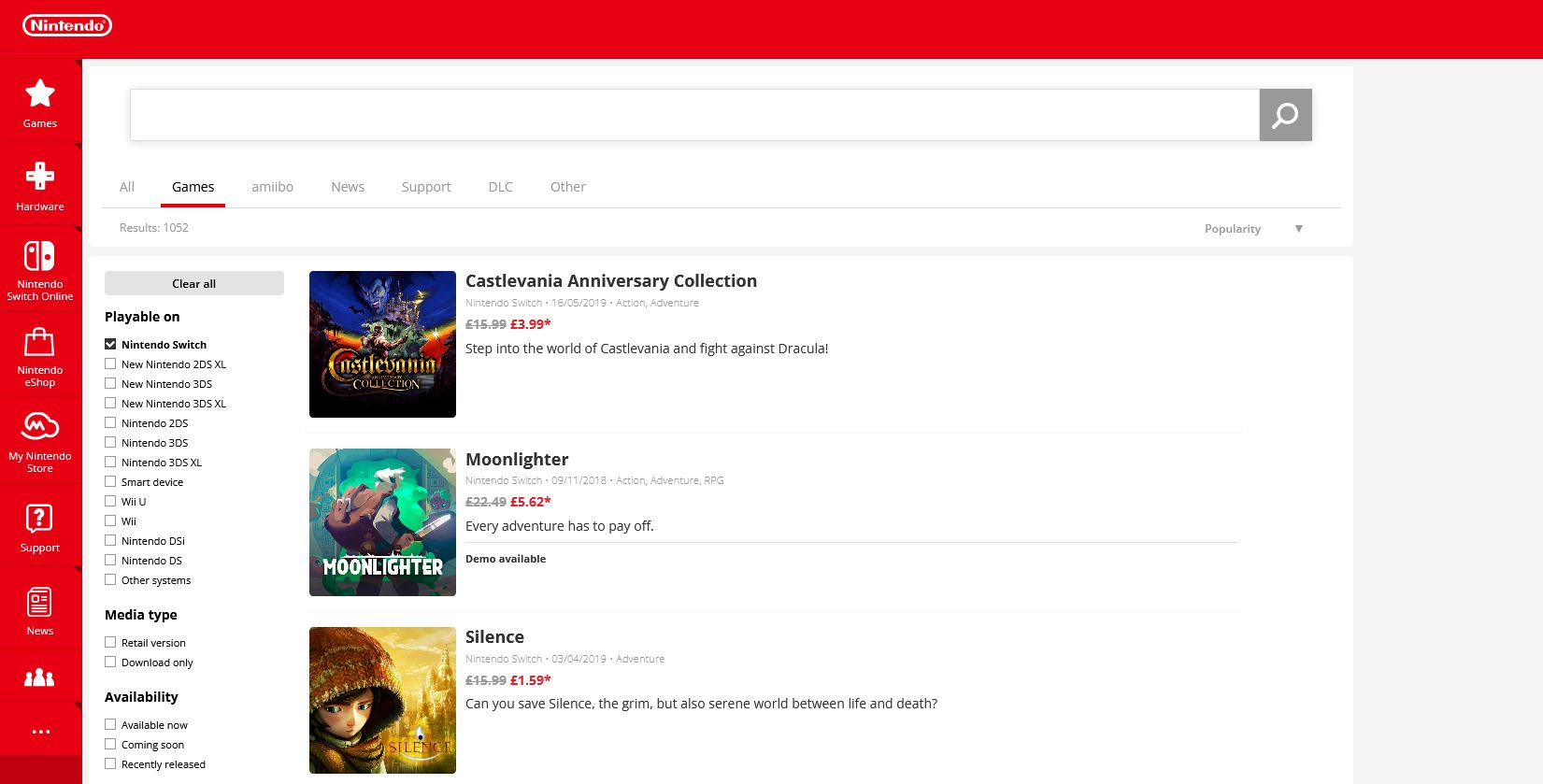Open the Castlevania Collection cover thumbnail

pos(382,344)
